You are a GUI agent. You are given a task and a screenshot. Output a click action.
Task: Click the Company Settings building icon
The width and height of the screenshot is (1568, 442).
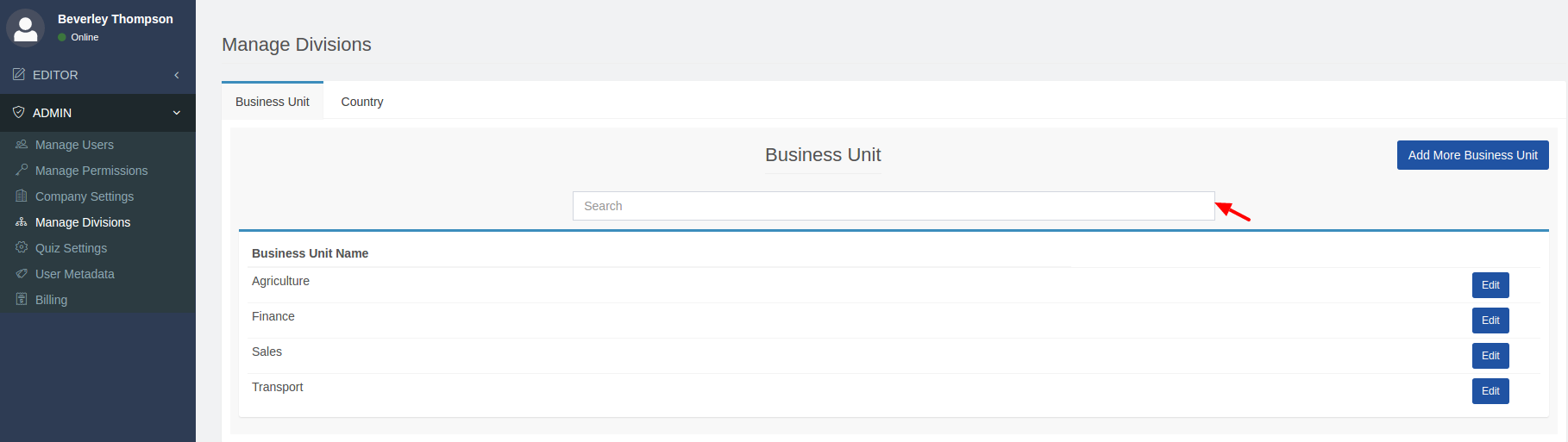tap(22, 196)
